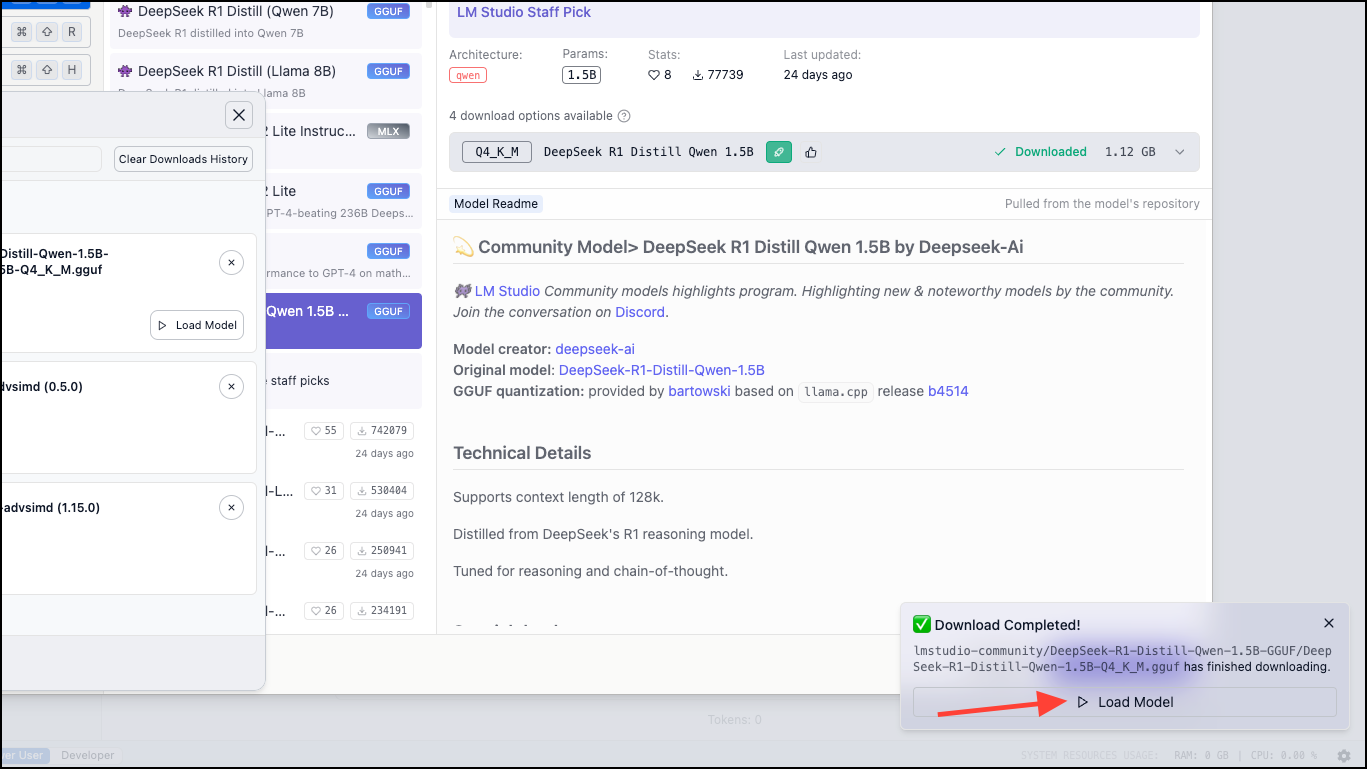Image resolution: width=1367 pixels, height=769 pixels.
Task: Select the Q4_K_M quantization badge
Action: [x=497, y=152]
